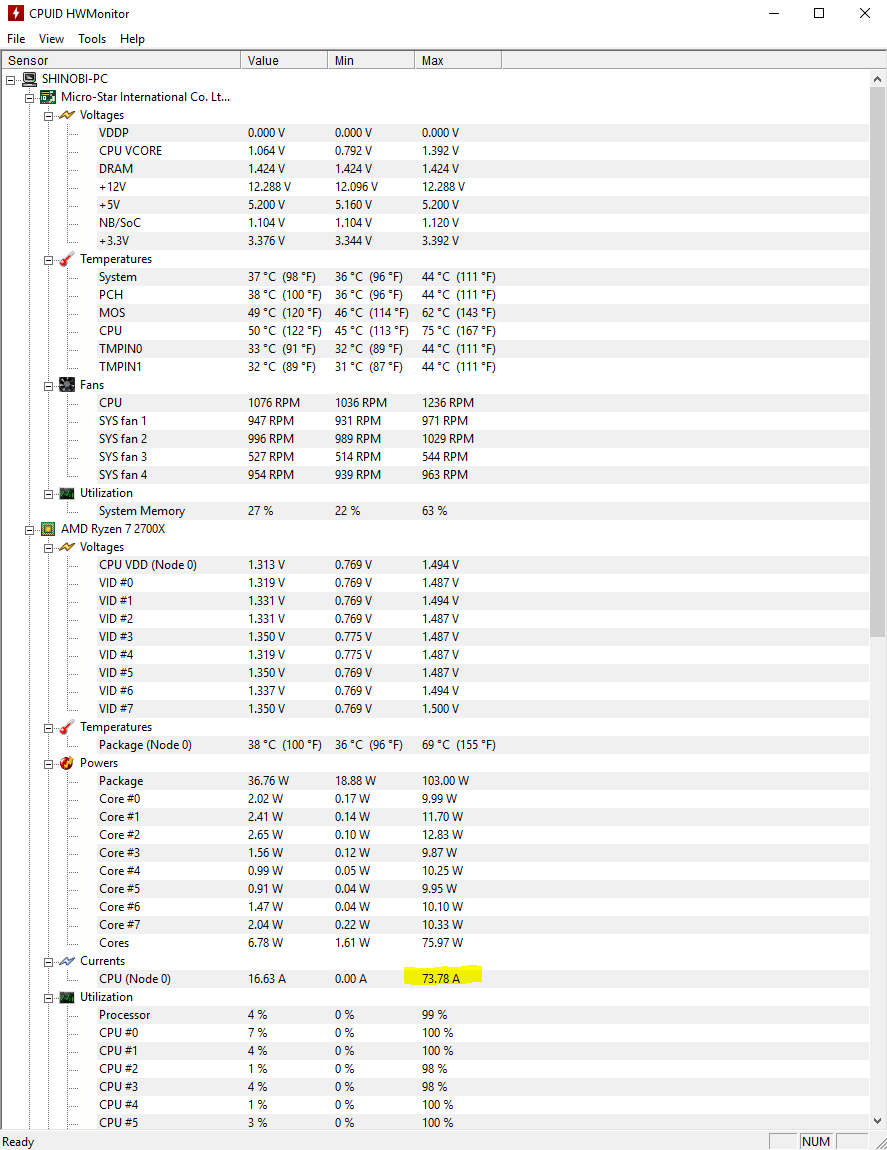The height and width of the screenshot is (1150, 887).
Task: Click the Micro-Star motherboard icon
Action: click(x=48, y=97)
